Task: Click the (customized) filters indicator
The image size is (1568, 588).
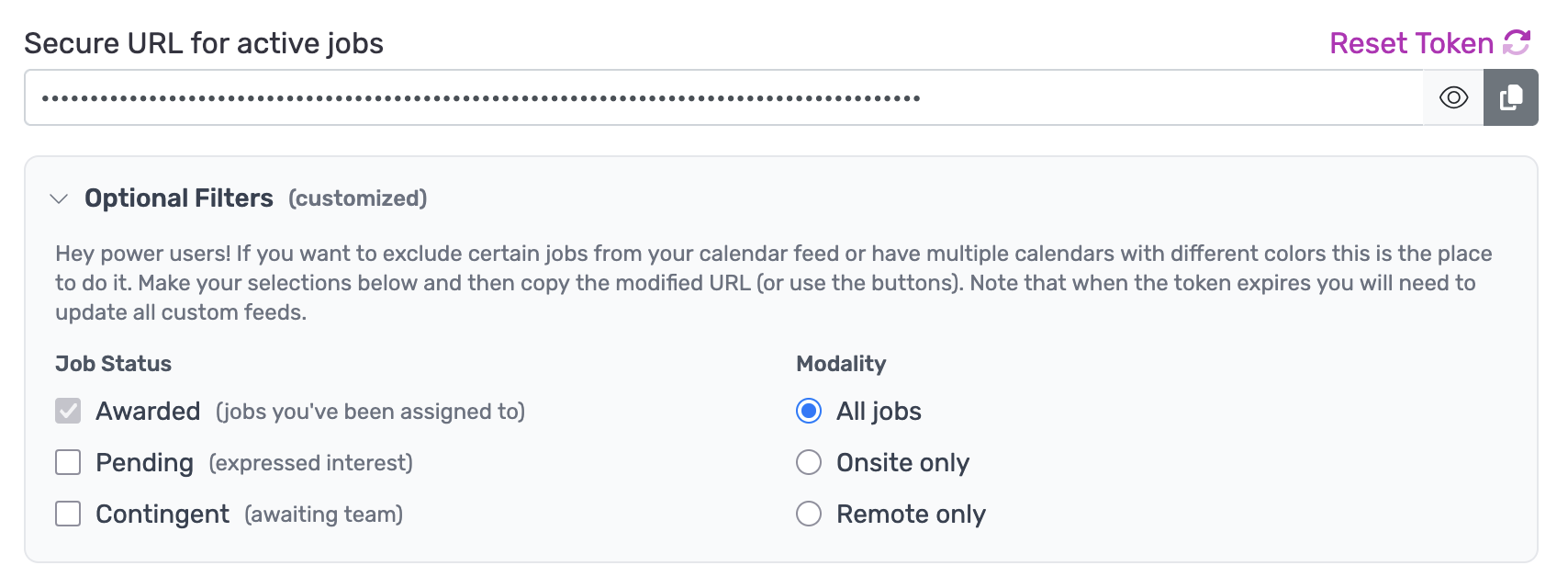Action: click(357, 198)
